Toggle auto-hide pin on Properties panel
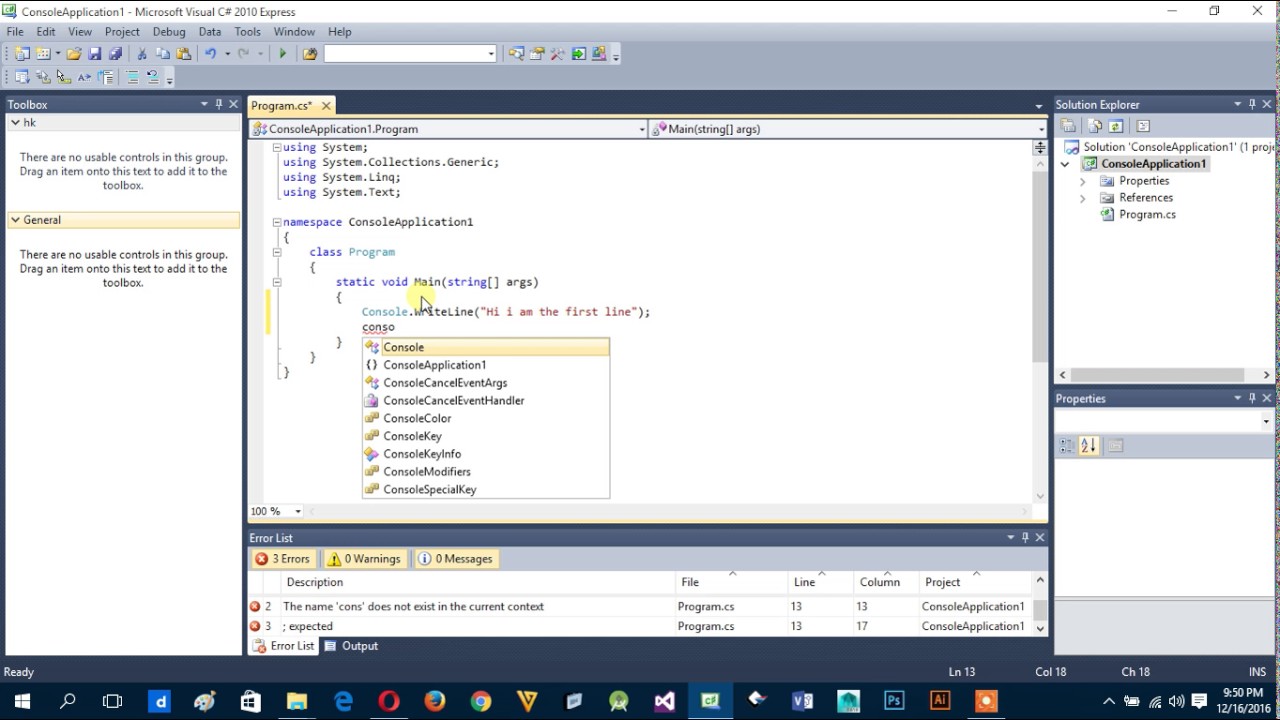The width and height of the screenshot is (1280, 720). [1252, 398]
